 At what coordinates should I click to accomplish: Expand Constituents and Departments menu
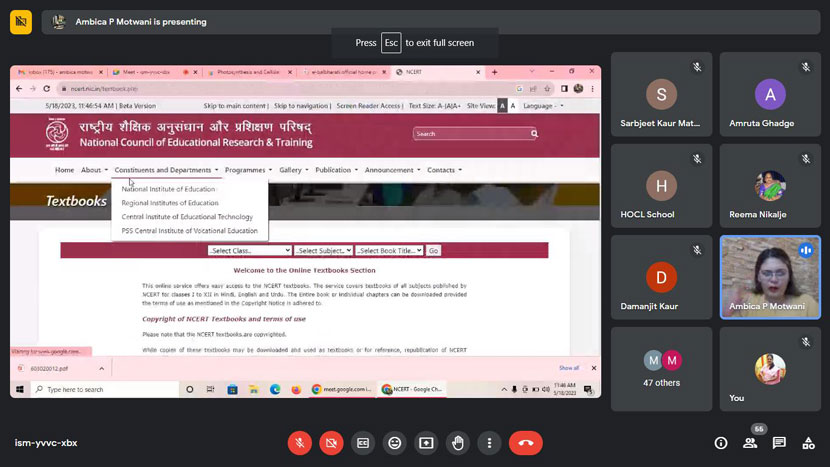point(166,170)
